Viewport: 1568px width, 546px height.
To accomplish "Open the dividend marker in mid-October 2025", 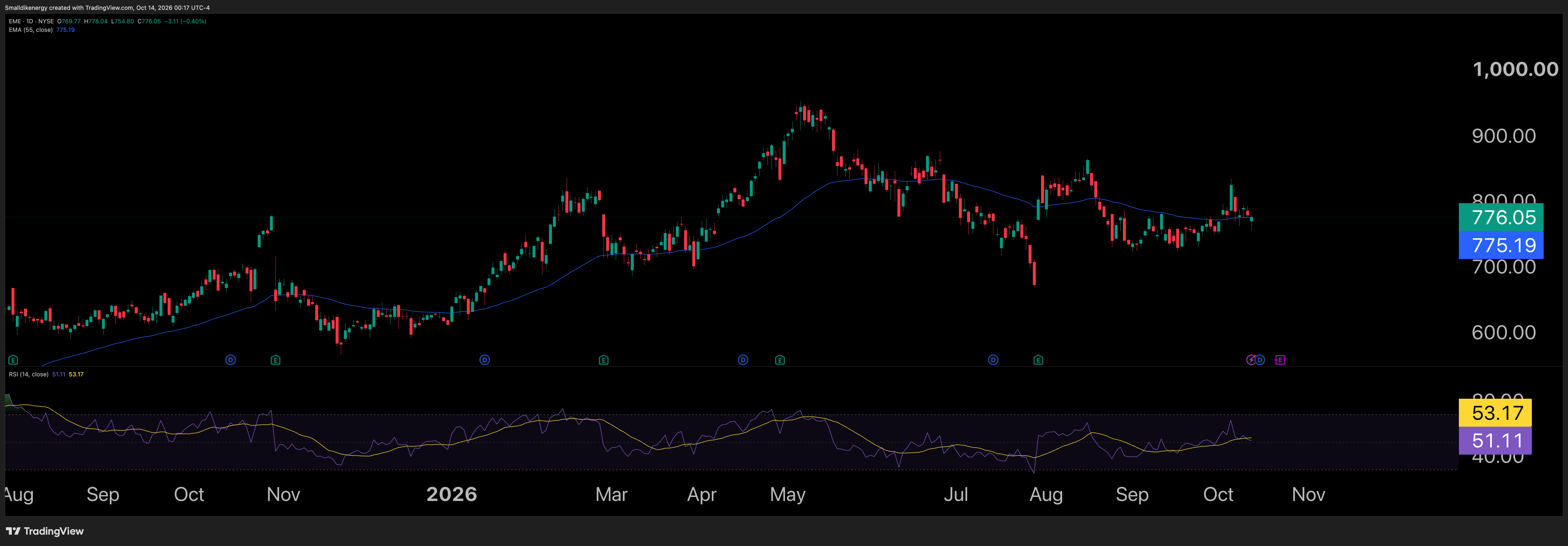I will (x=231, y=360).
